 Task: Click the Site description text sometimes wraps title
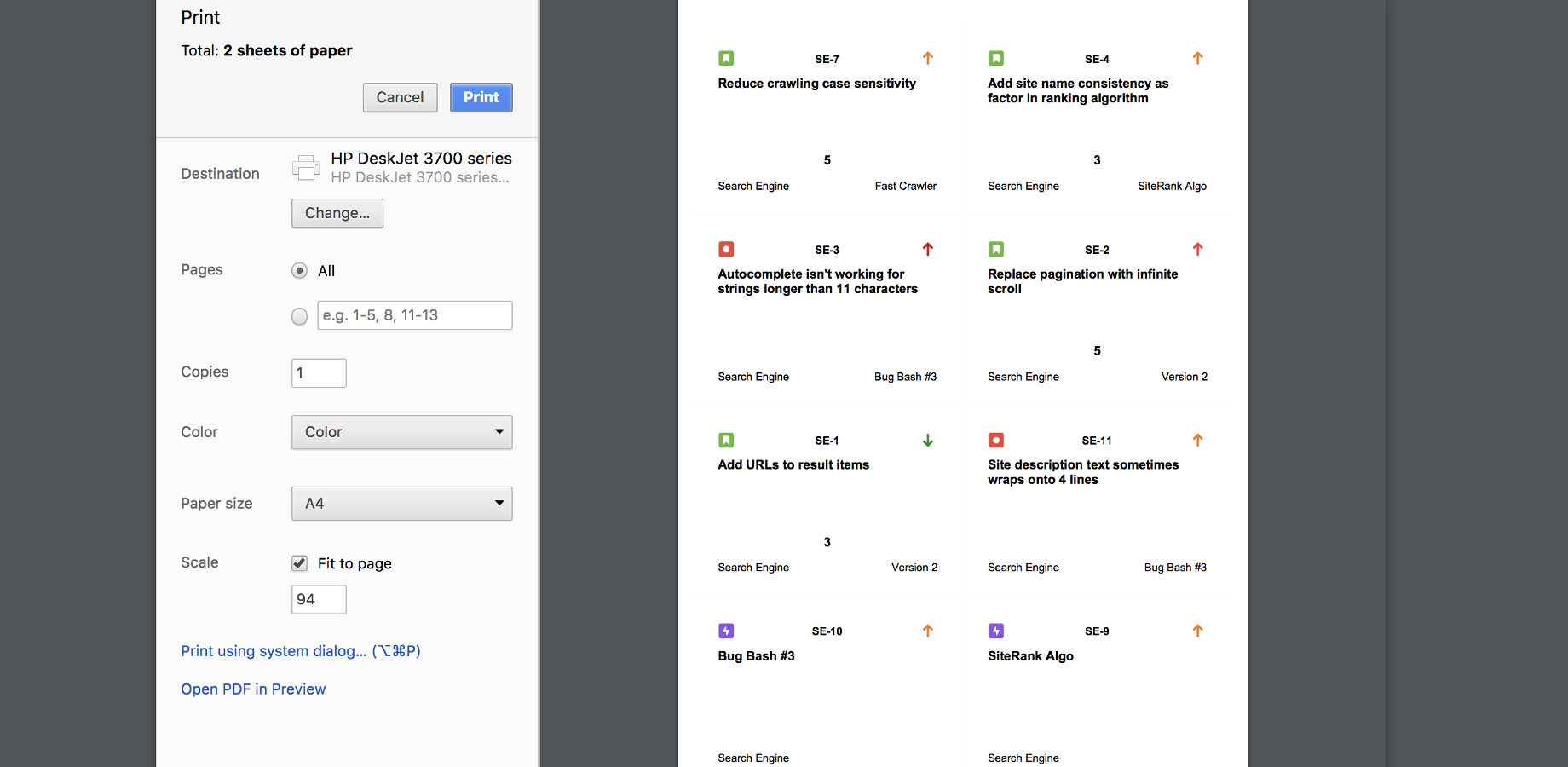[1083, 472]
